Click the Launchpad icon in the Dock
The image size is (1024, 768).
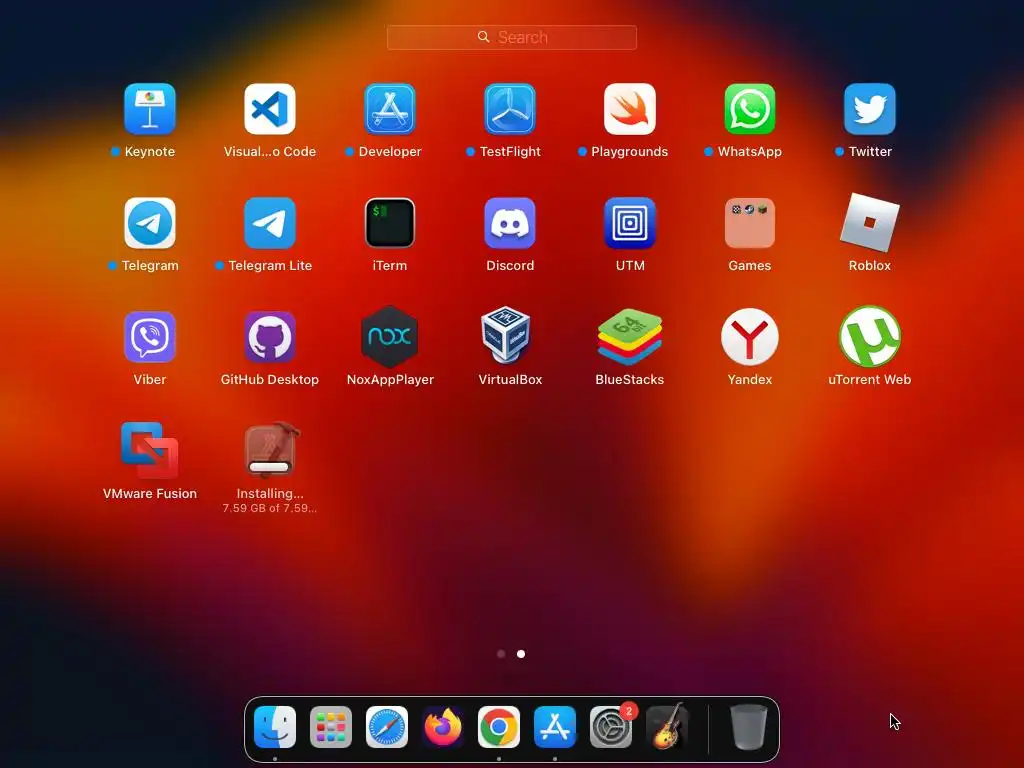coord(331,727)
